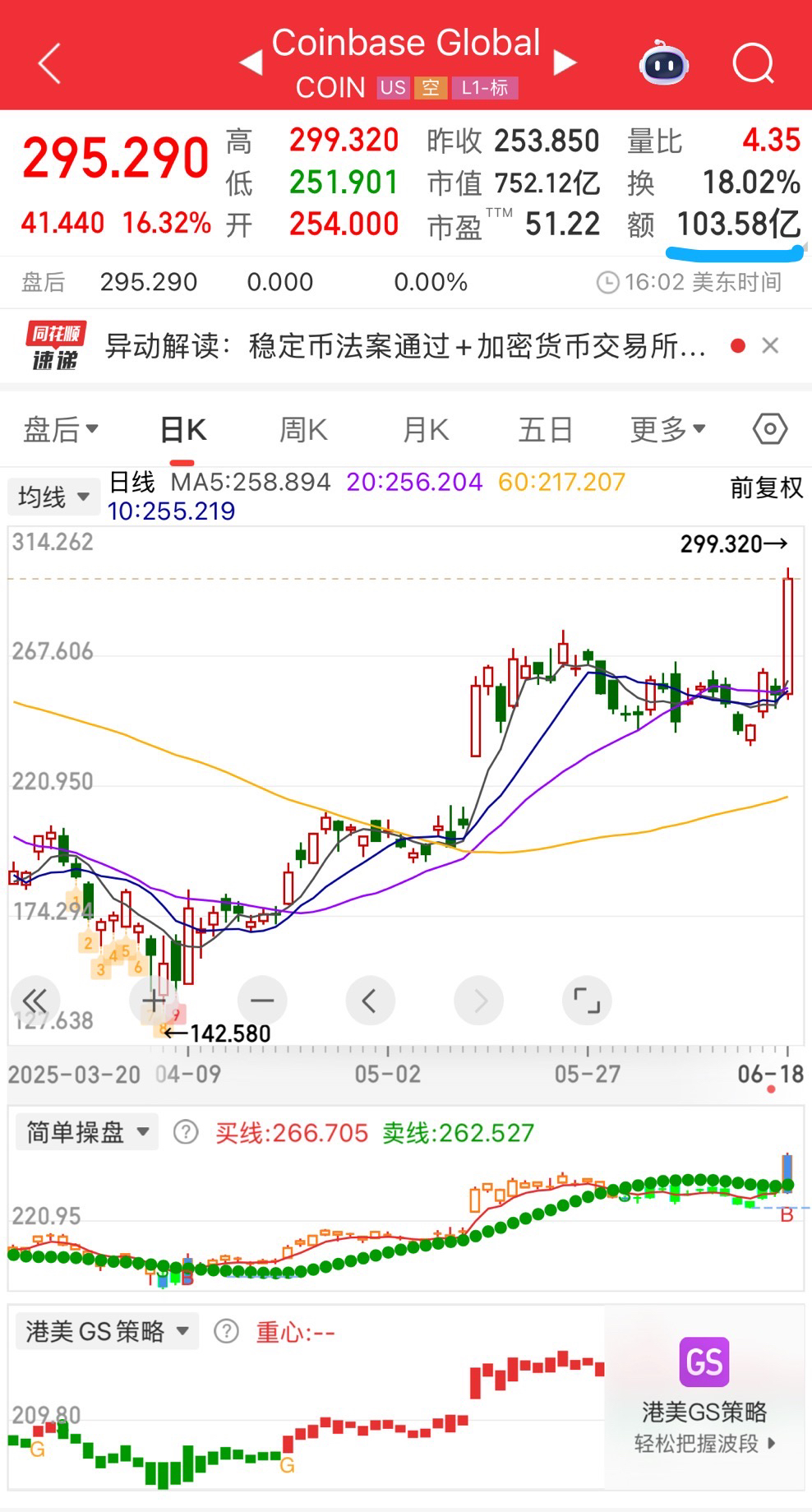The image size is (812, 1512).
Task: Tap the current price 295.290
Action: point(116,158)
